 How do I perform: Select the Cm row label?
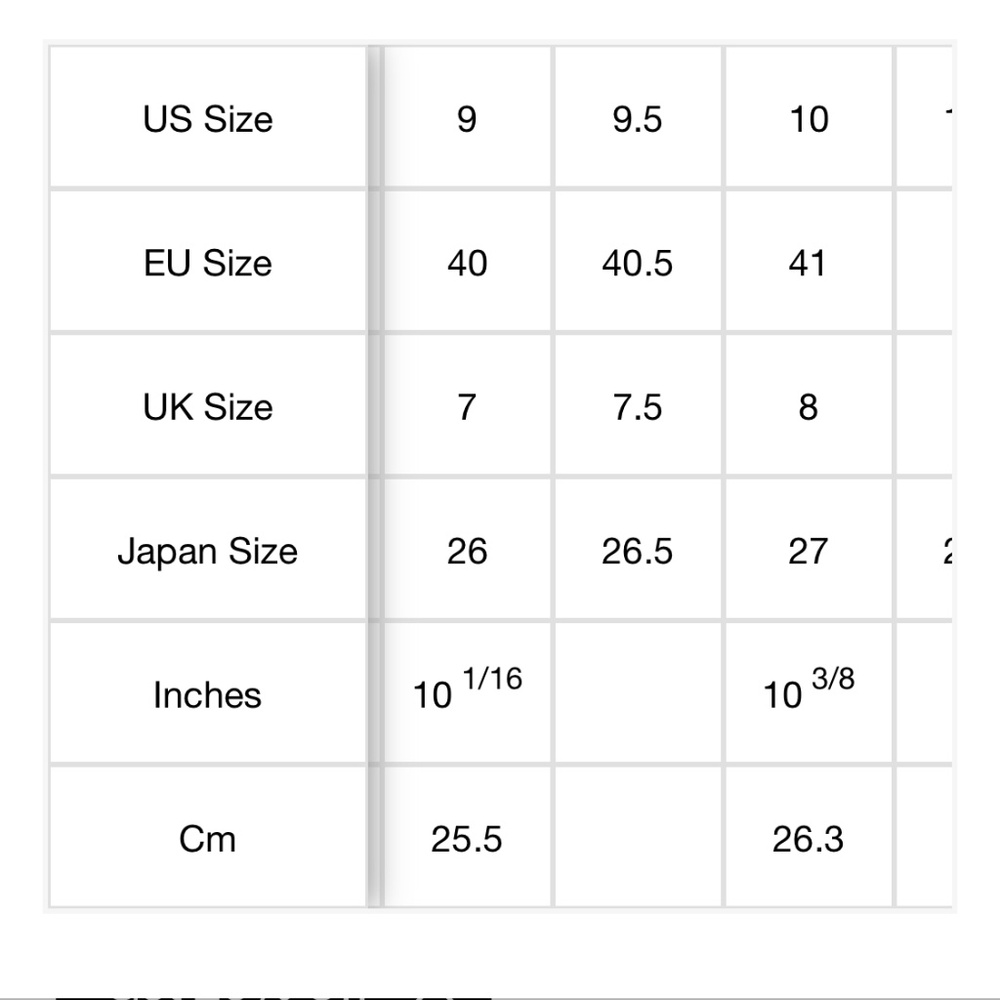[x=208, y=838]
